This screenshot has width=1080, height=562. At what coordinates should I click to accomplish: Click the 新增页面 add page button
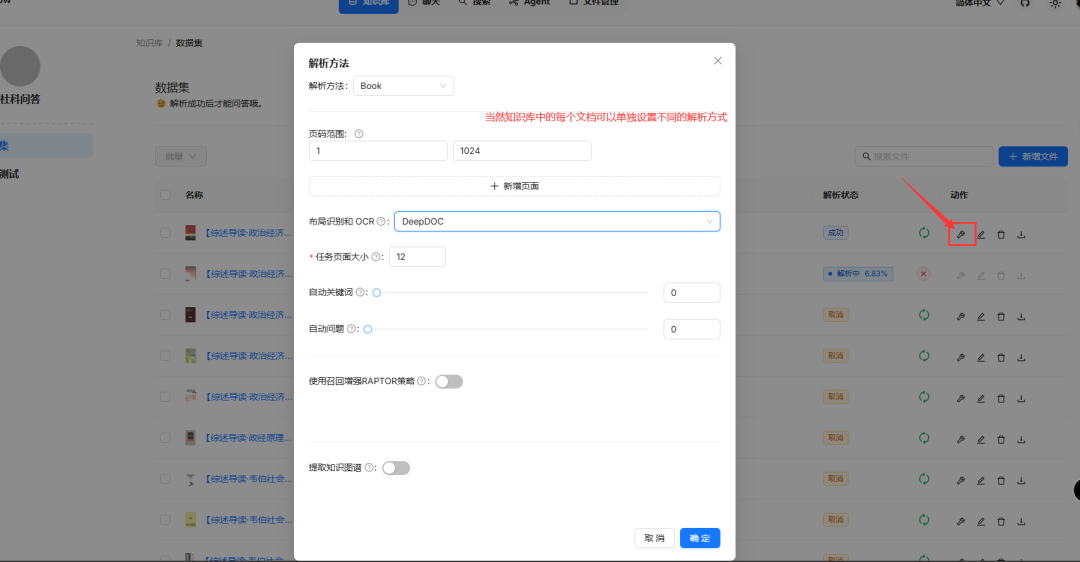click(514, 186)
